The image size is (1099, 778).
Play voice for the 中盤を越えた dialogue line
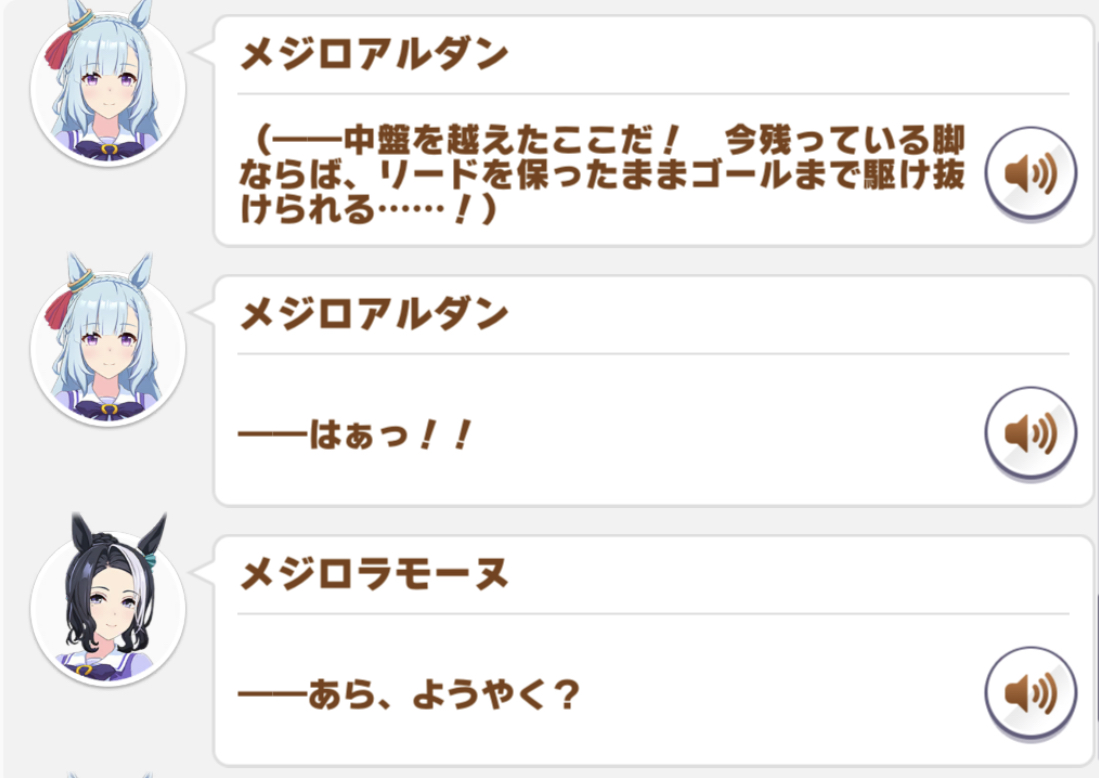point(1030,173)
